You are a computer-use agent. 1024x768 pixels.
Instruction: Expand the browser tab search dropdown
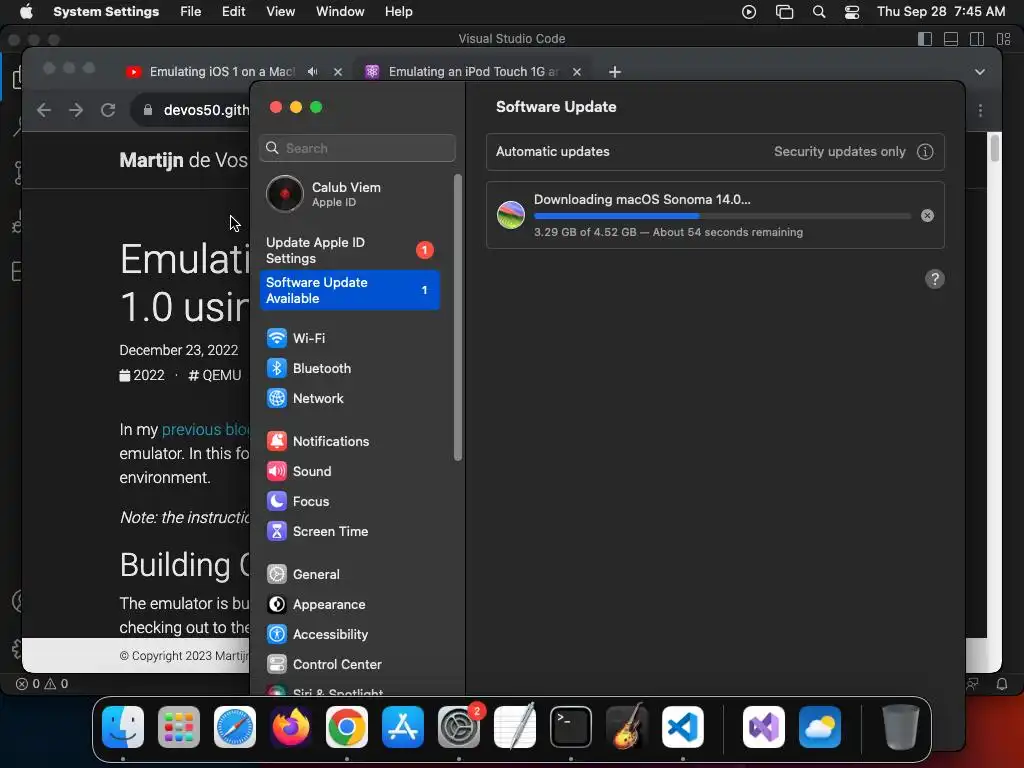coord(980,72)
